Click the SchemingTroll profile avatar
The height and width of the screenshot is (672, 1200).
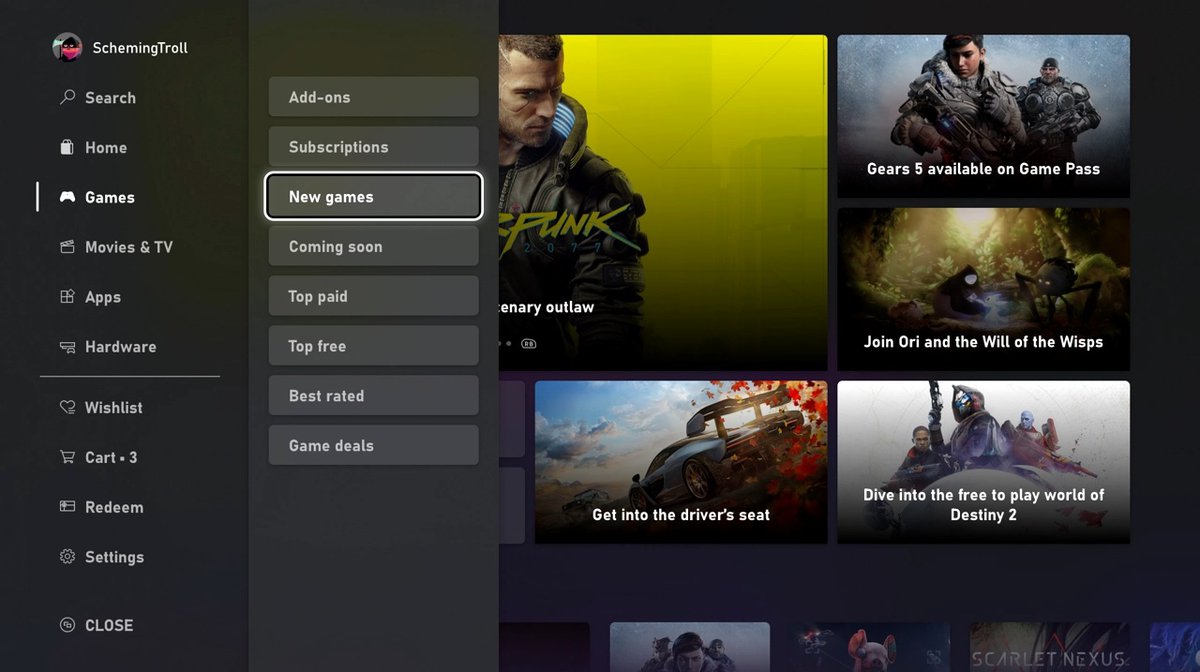coord(67,47)
